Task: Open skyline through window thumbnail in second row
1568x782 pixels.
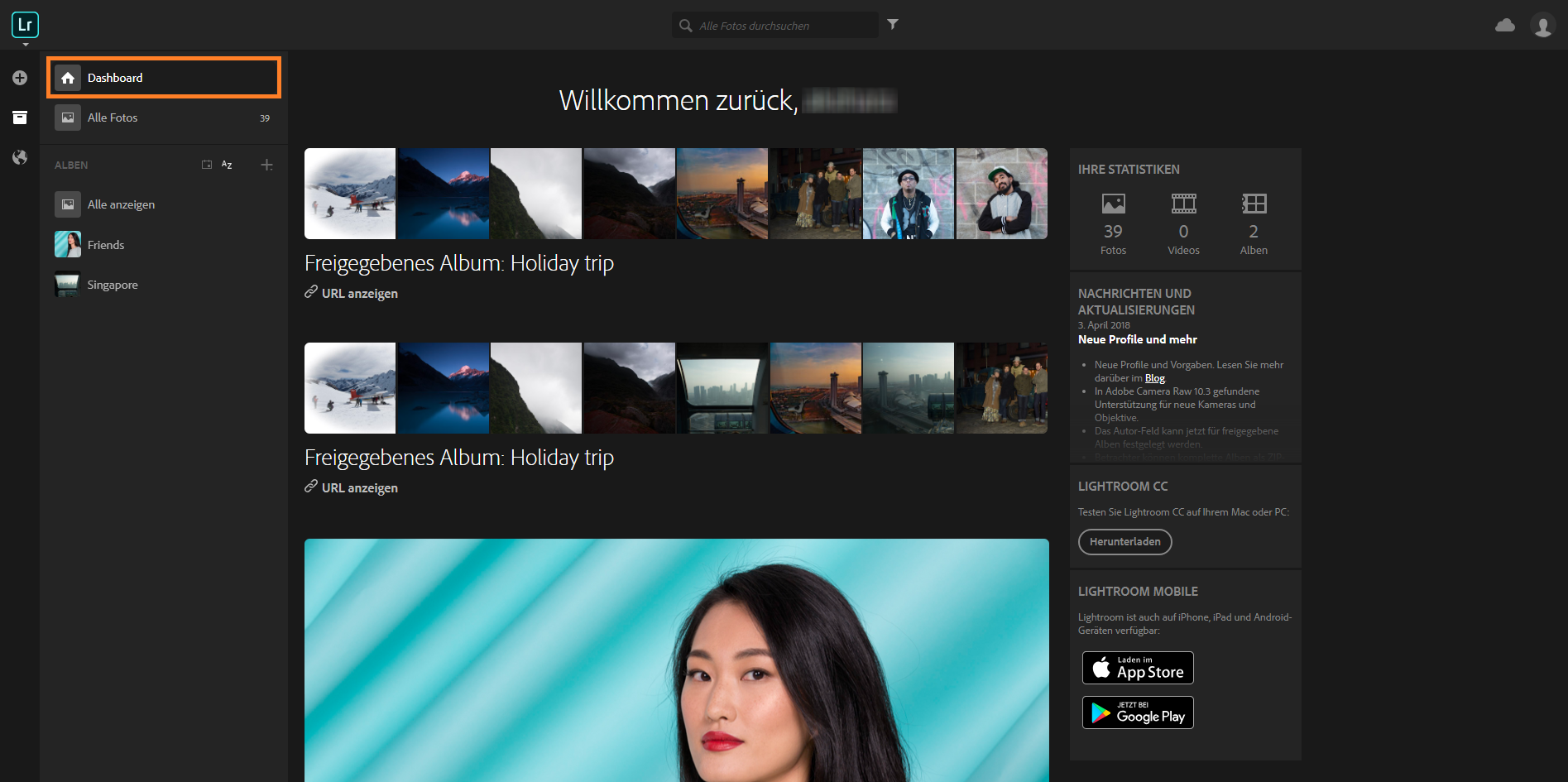Action: point(722,388)
